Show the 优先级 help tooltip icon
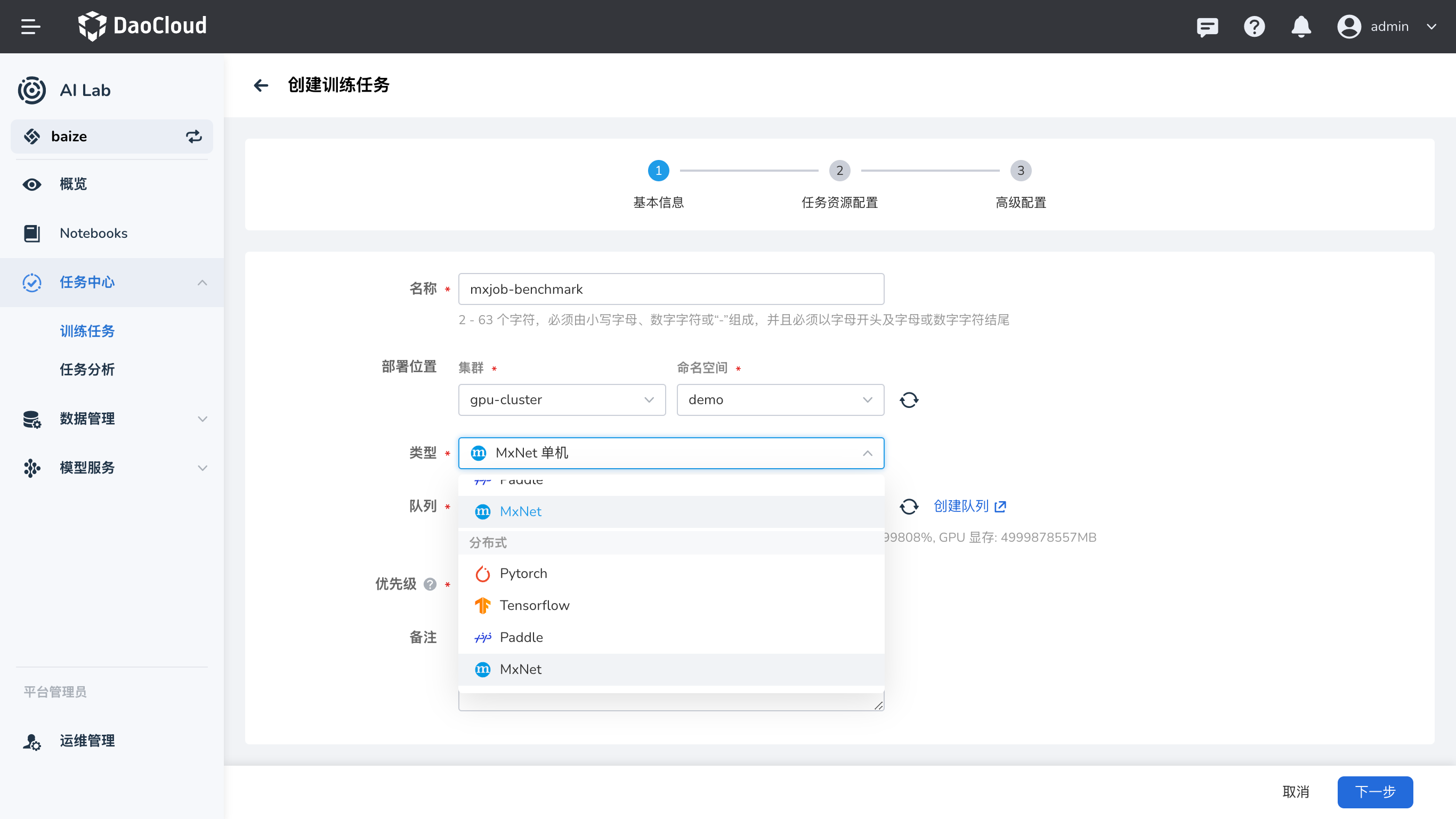This screenshot has height=819, width=1456. point(430,585)
